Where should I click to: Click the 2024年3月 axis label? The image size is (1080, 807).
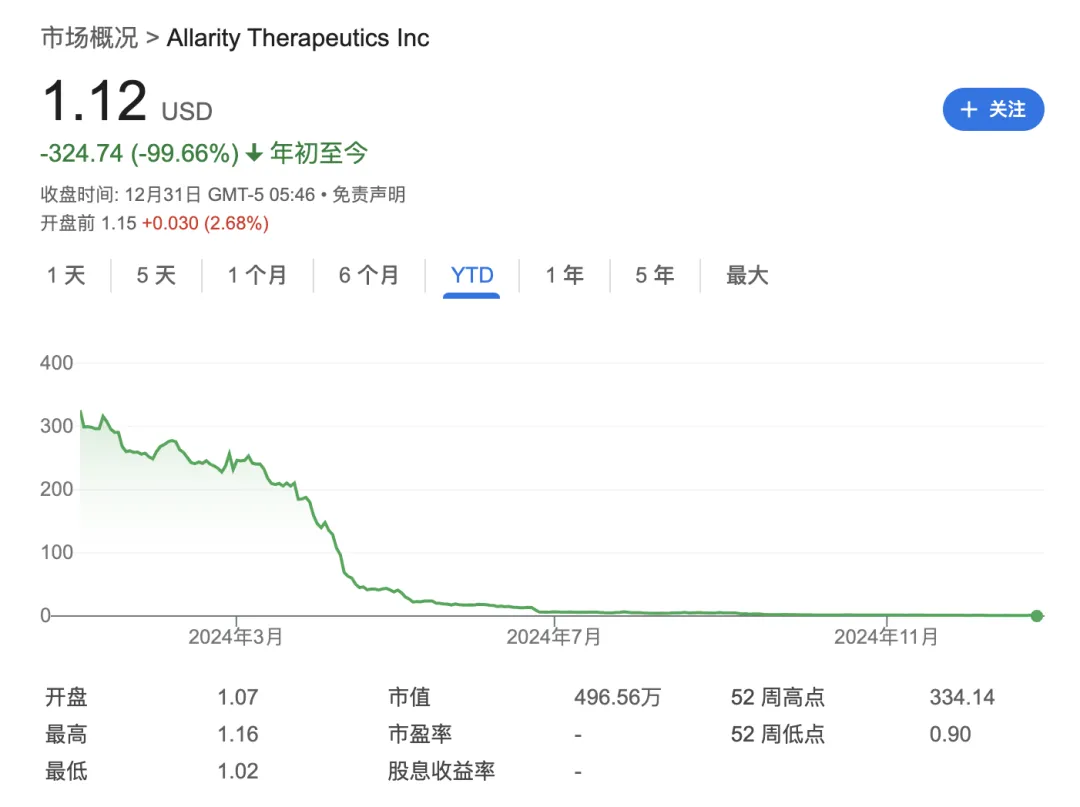point(236,637)
